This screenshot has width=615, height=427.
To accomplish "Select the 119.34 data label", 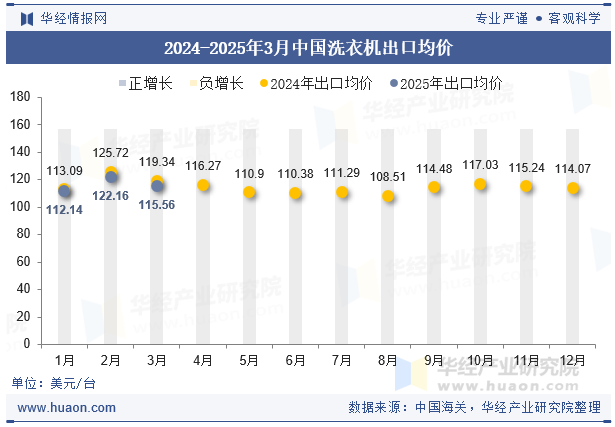I will (157, 162).
